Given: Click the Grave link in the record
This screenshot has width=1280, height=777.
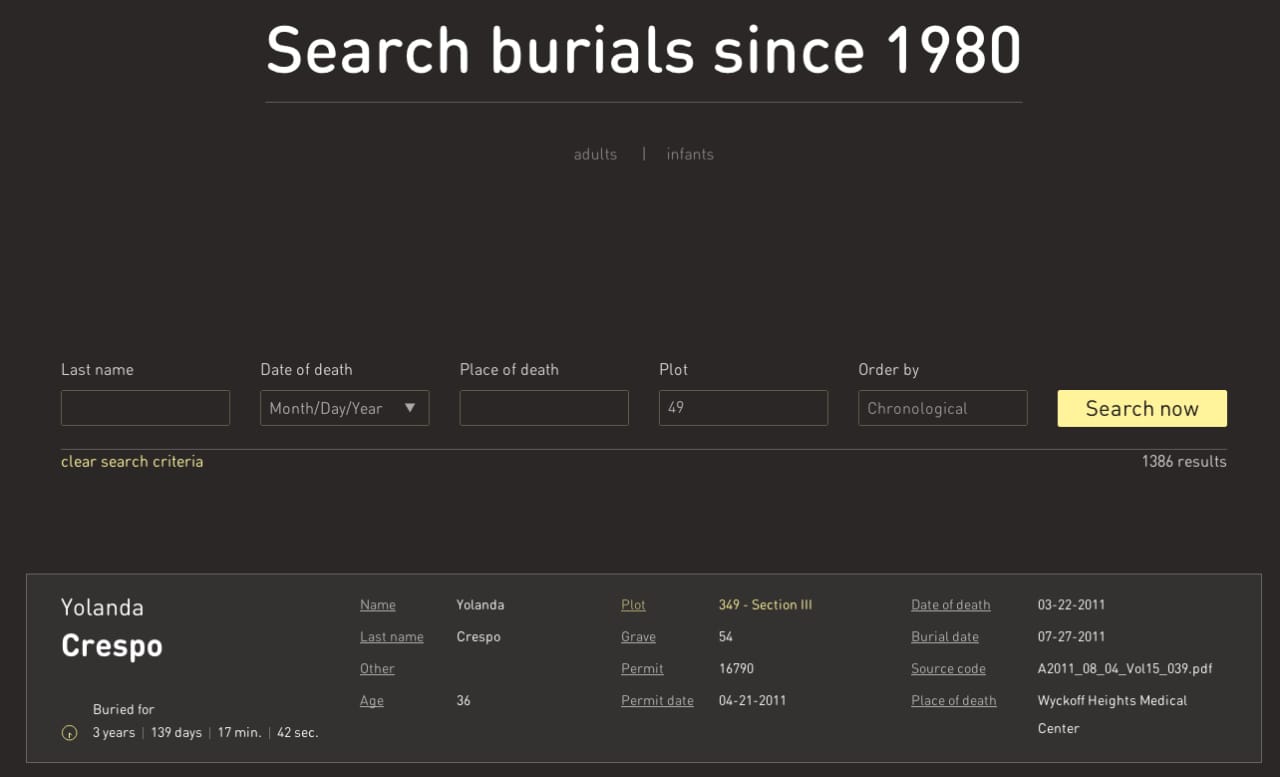Looking at the screenshot, I should [638, 637].
